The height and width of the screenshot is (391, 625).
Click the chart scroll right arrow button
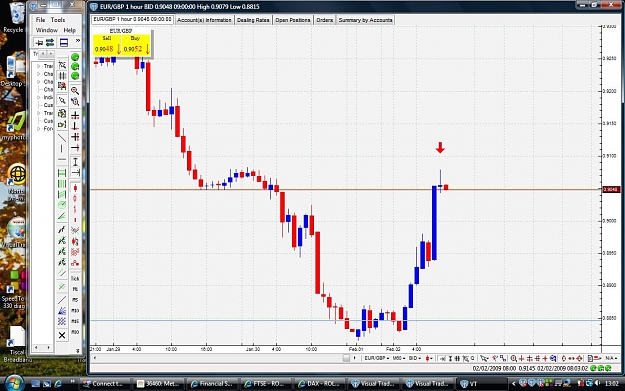click(x=354, y=358)
